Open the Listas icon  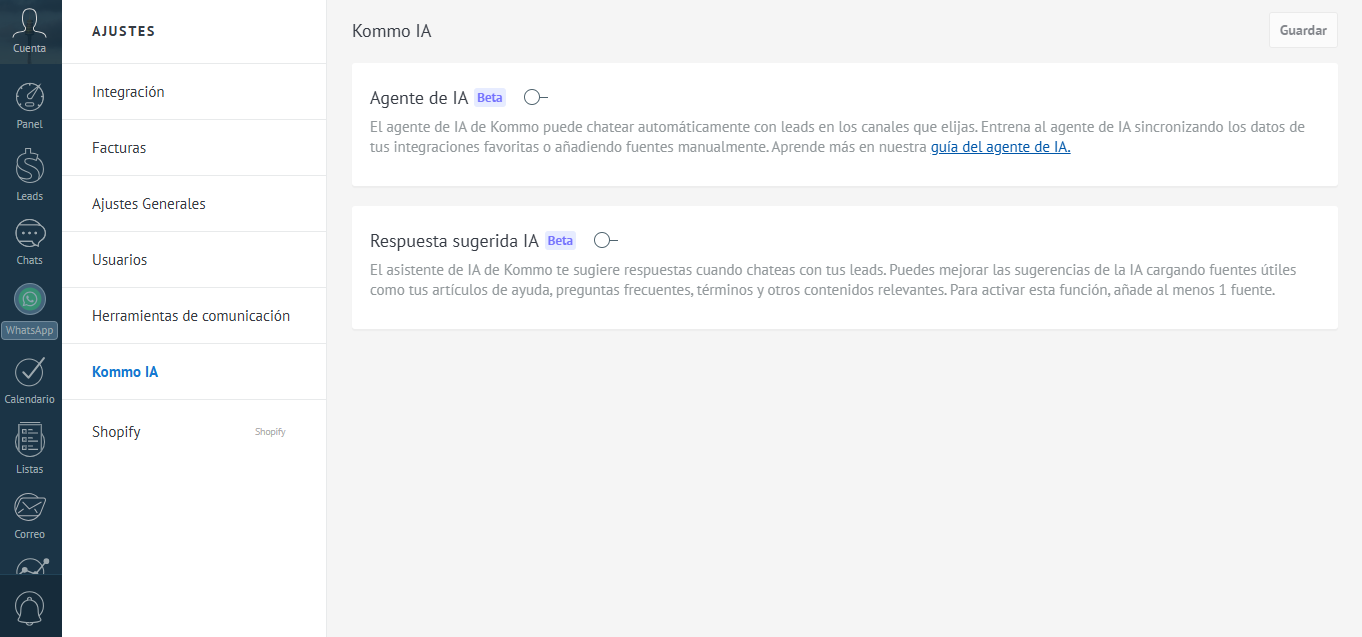coord(30,439)
